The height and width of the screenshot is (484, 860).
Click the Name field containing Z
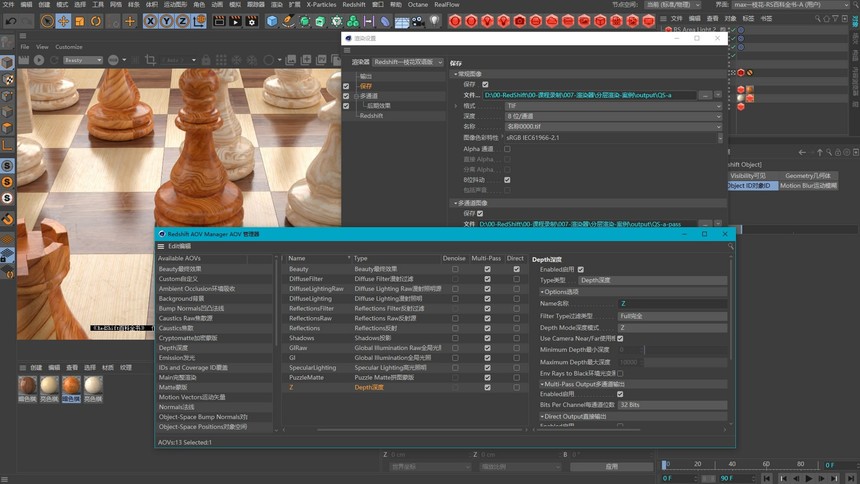click(x=672, y=303)
